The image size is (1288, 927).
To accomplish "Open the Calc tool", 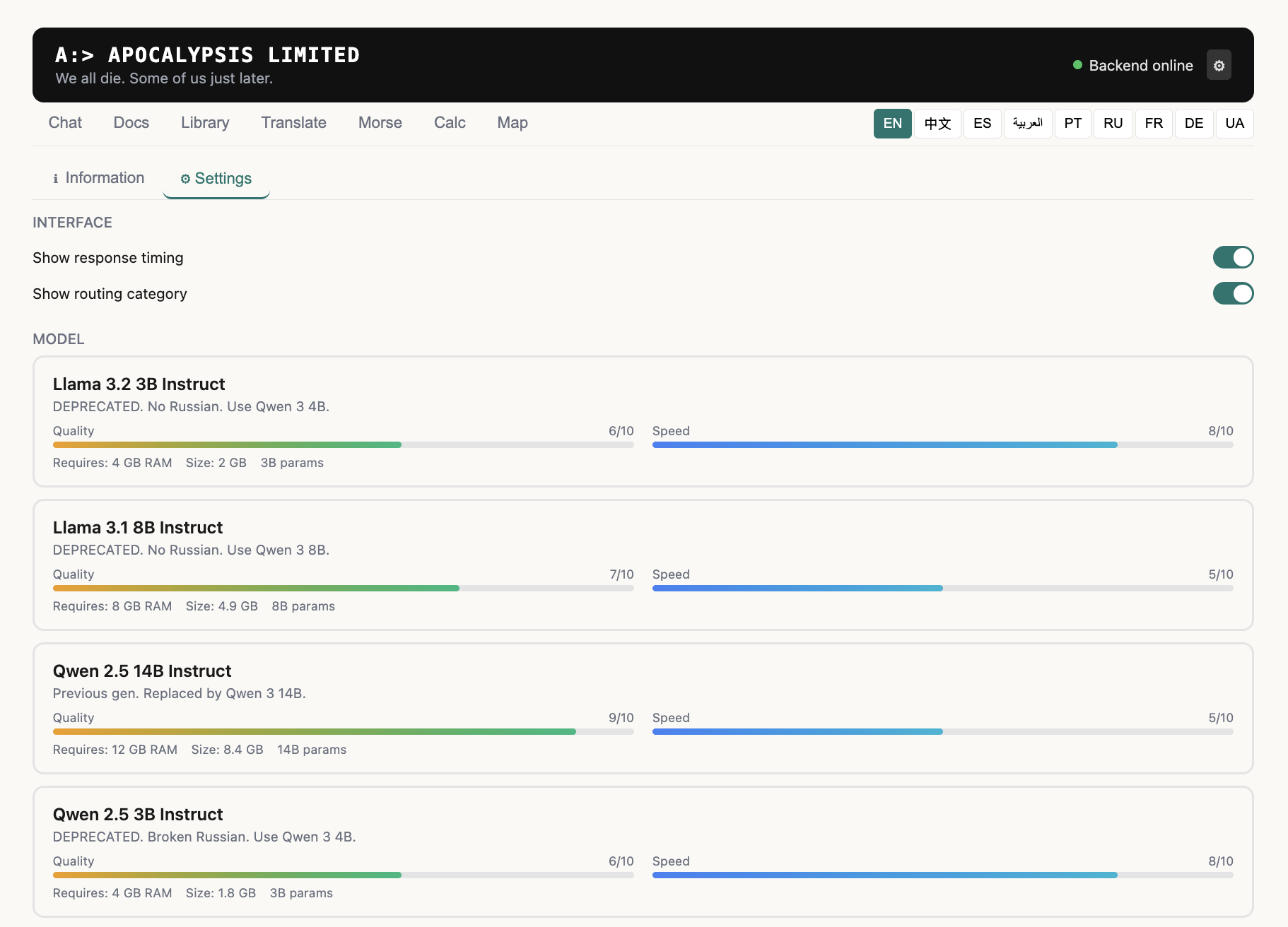I will (449, 122).
